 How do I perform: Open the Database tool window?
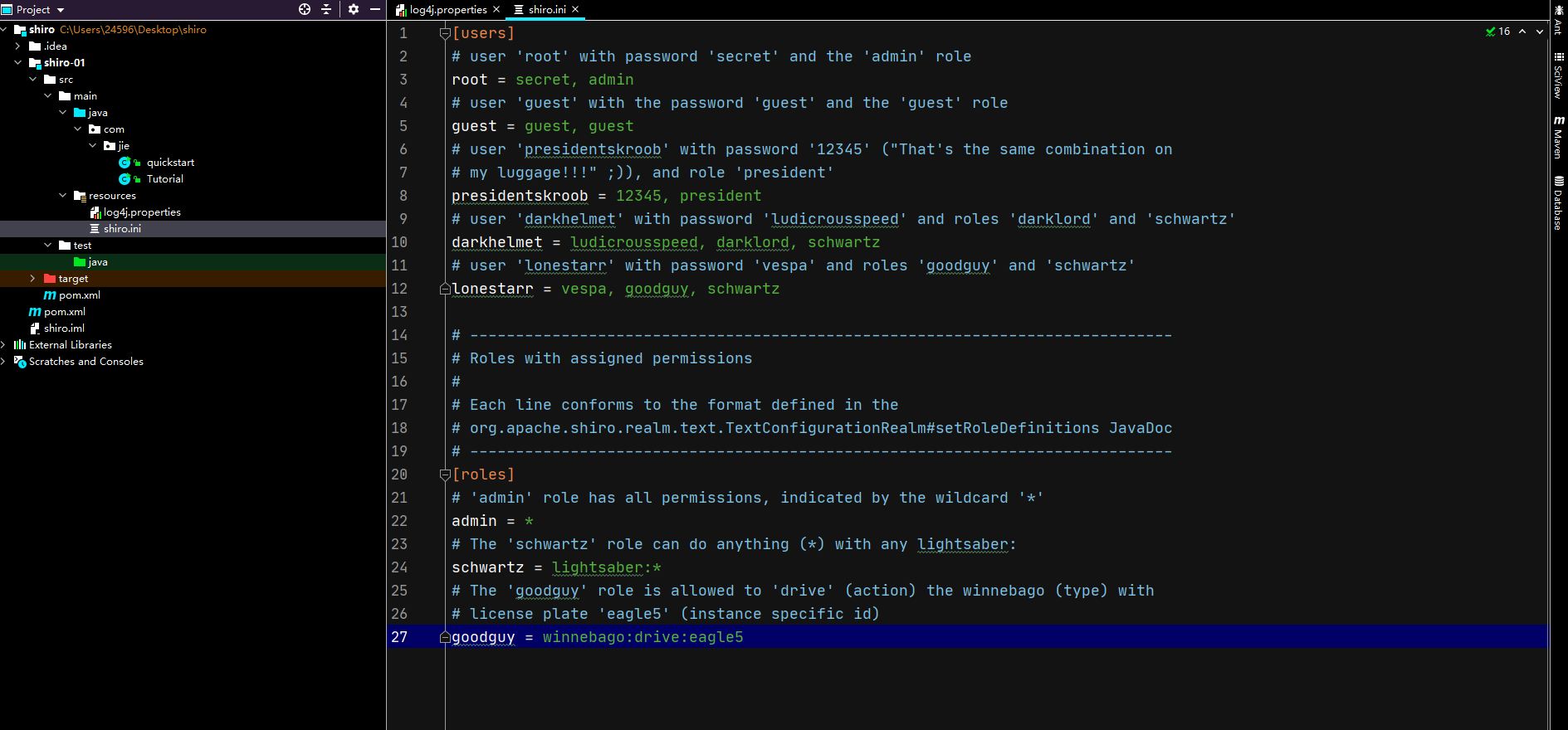(1559, 203)
